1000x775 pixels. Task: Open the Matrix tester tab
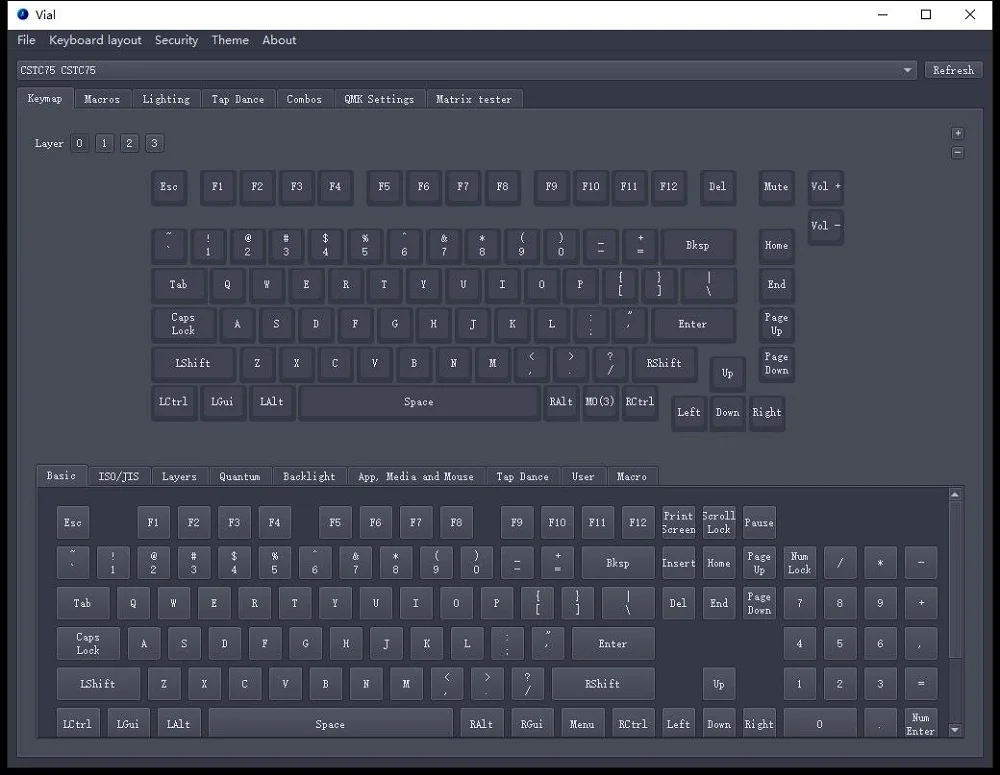[x=473, y=99]
